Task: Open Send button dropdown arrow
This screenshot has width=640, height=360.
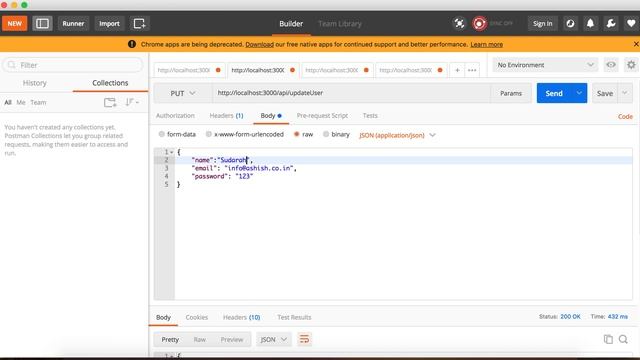Action: 579,93
